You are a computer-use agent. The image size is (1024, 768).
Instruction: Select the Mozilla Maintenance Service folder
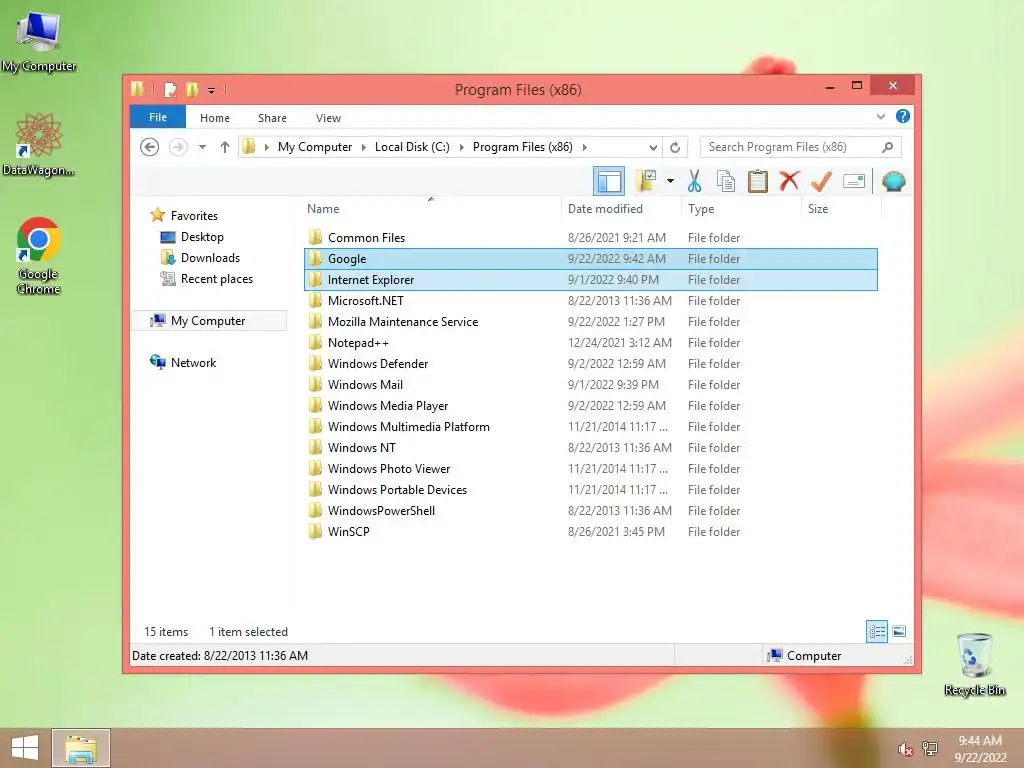(x=591, y=321)
